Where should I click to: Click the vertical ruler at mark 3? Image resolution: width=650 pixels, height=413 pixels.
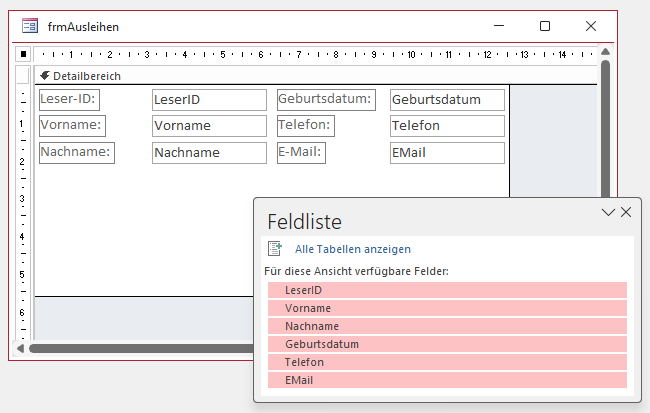coord(22,198)
